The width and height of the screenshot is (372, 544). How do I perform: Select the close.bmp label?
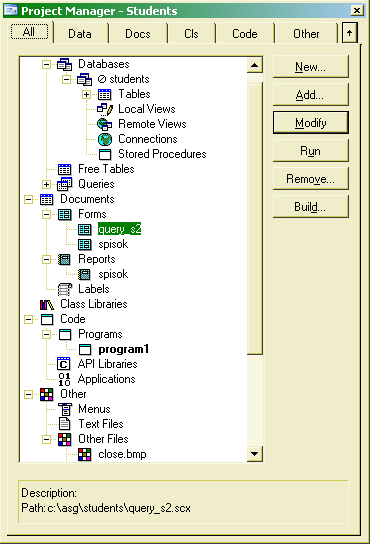122,454
